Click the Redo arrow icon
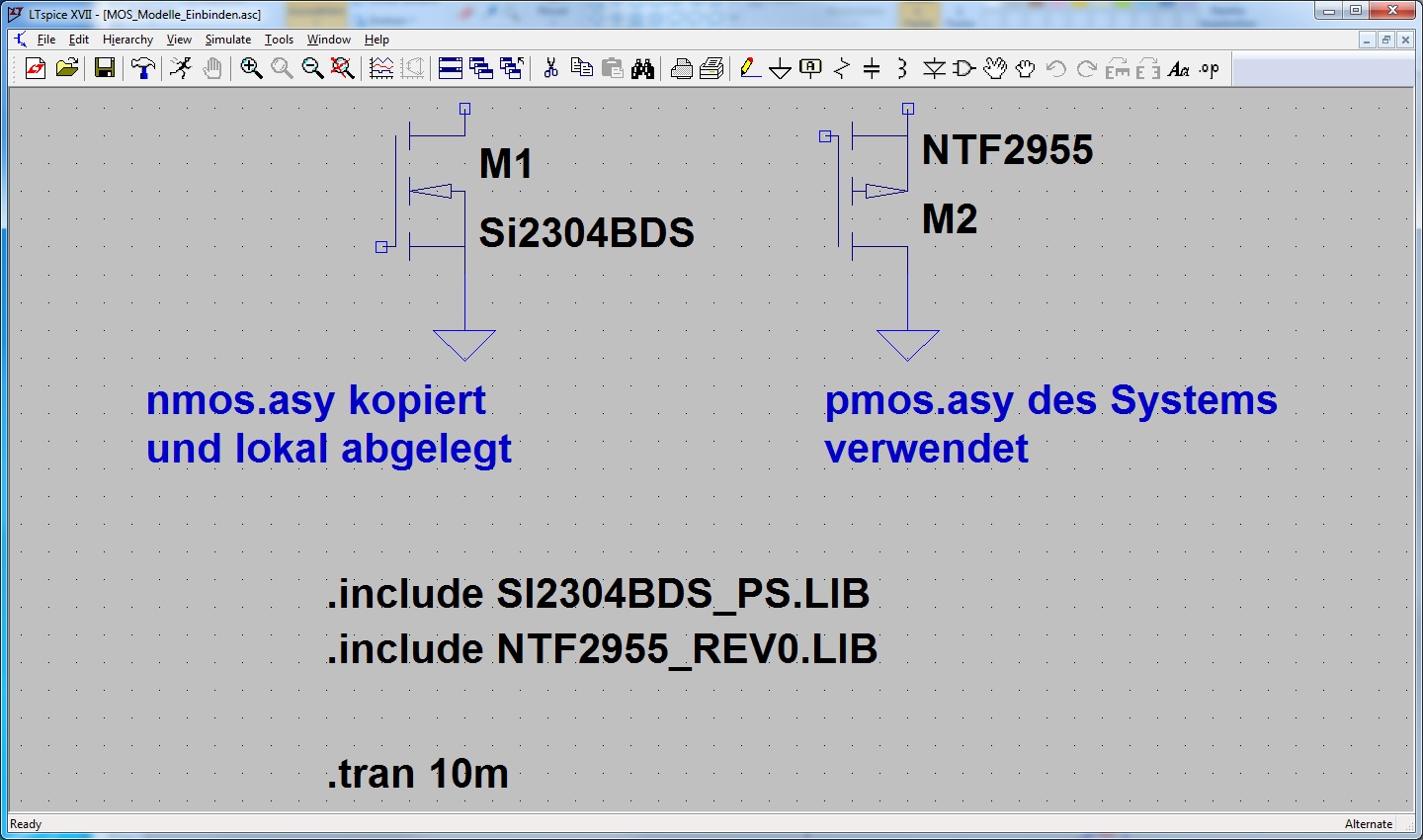 point(1086,68)
